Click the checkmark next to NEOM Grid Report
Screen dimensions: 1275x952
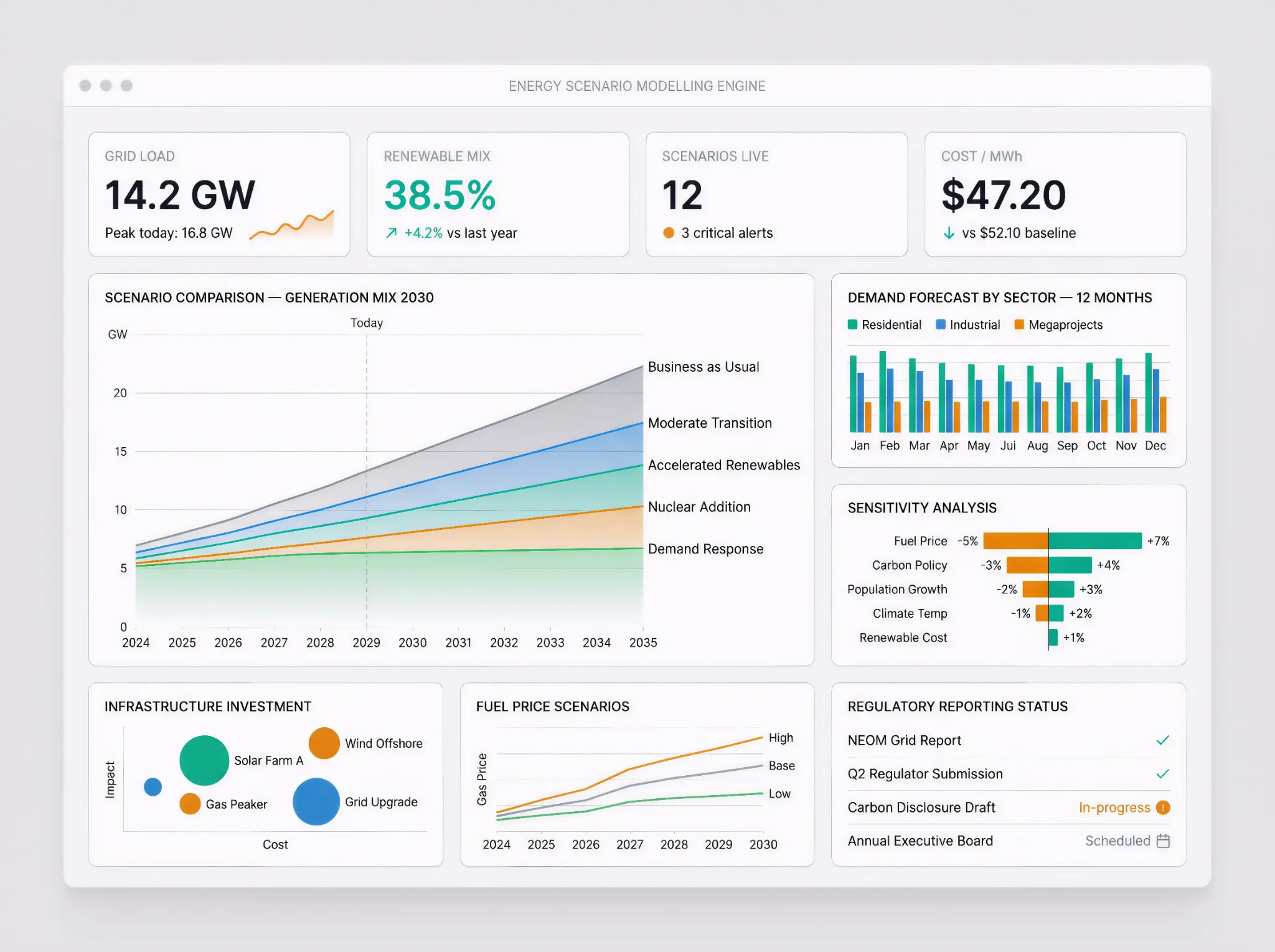(x=1163, y=740)
